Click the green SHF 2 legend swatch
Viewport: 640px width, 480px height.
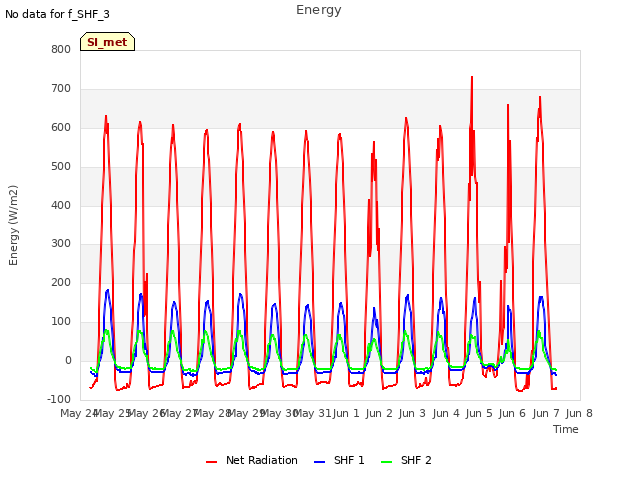pyautogui.click(x=386, y=462)
